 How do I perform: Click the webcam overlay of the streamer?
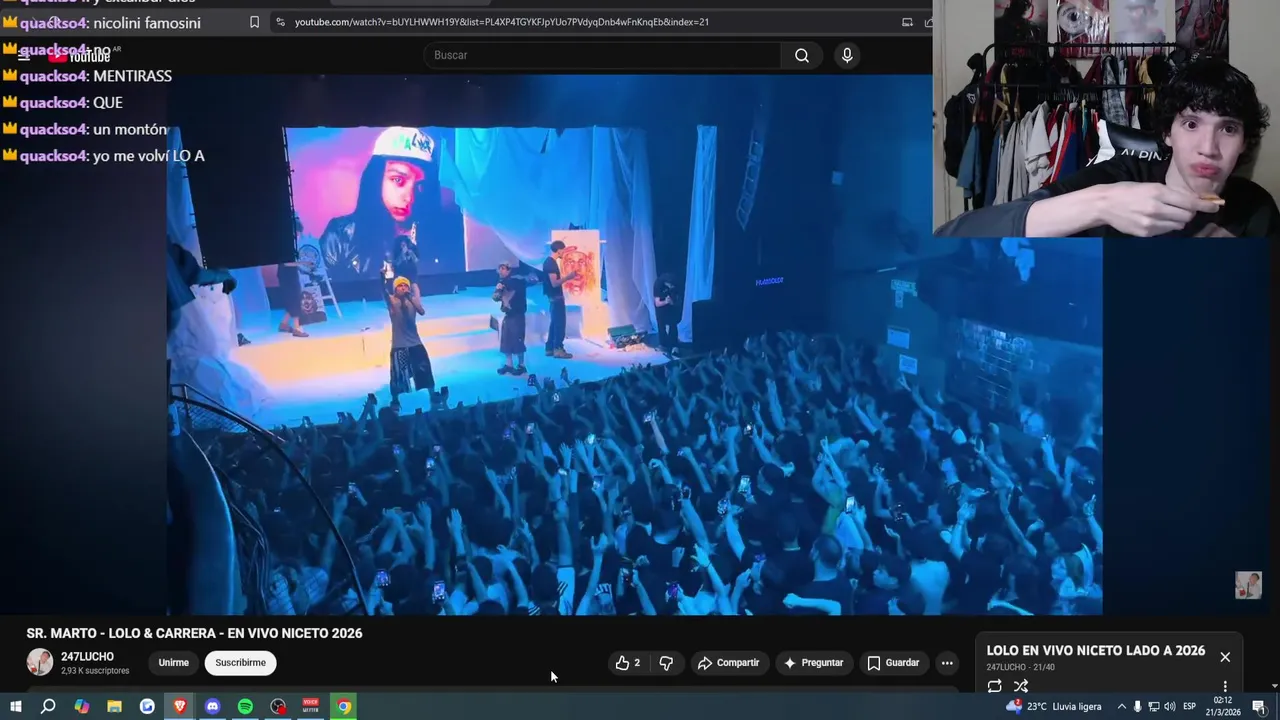click(1106, 118)
